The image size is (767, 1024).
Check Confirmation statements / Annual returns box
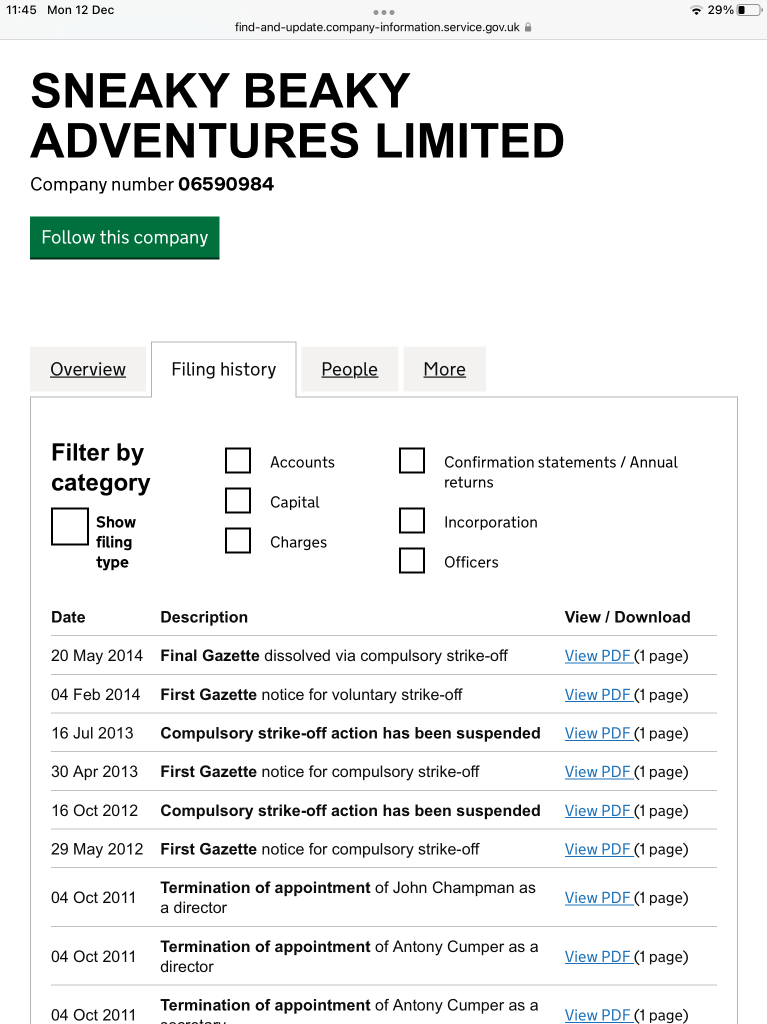(x=412, y=461)
